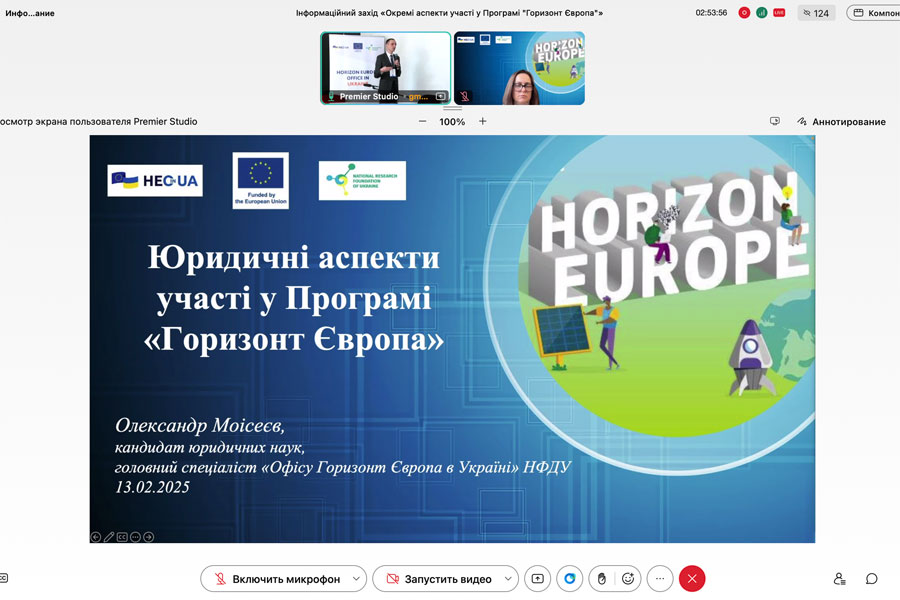Click screen-share icon on Premier Studio thumbnail
Viewport: 900px width, 600px height.
pos(441,96)
